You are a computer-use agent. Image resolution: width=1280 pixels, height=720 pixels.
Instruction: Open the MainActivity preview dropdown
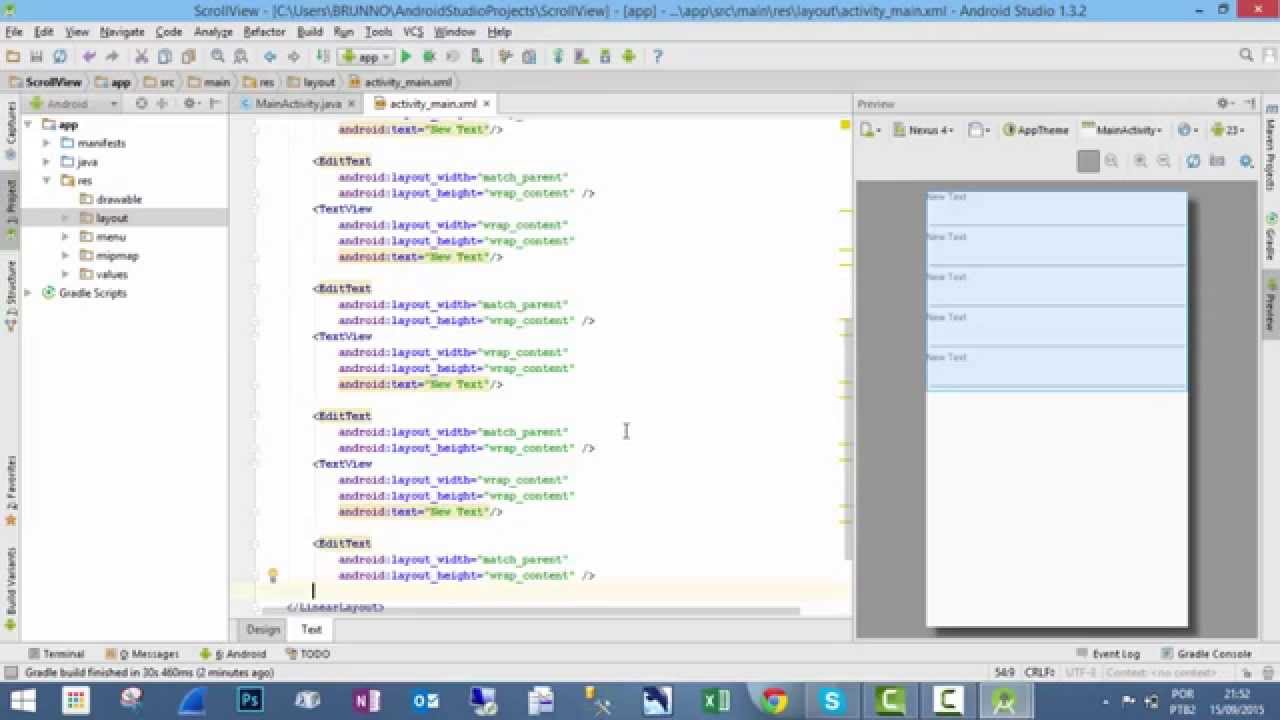tap(1122, 130)
